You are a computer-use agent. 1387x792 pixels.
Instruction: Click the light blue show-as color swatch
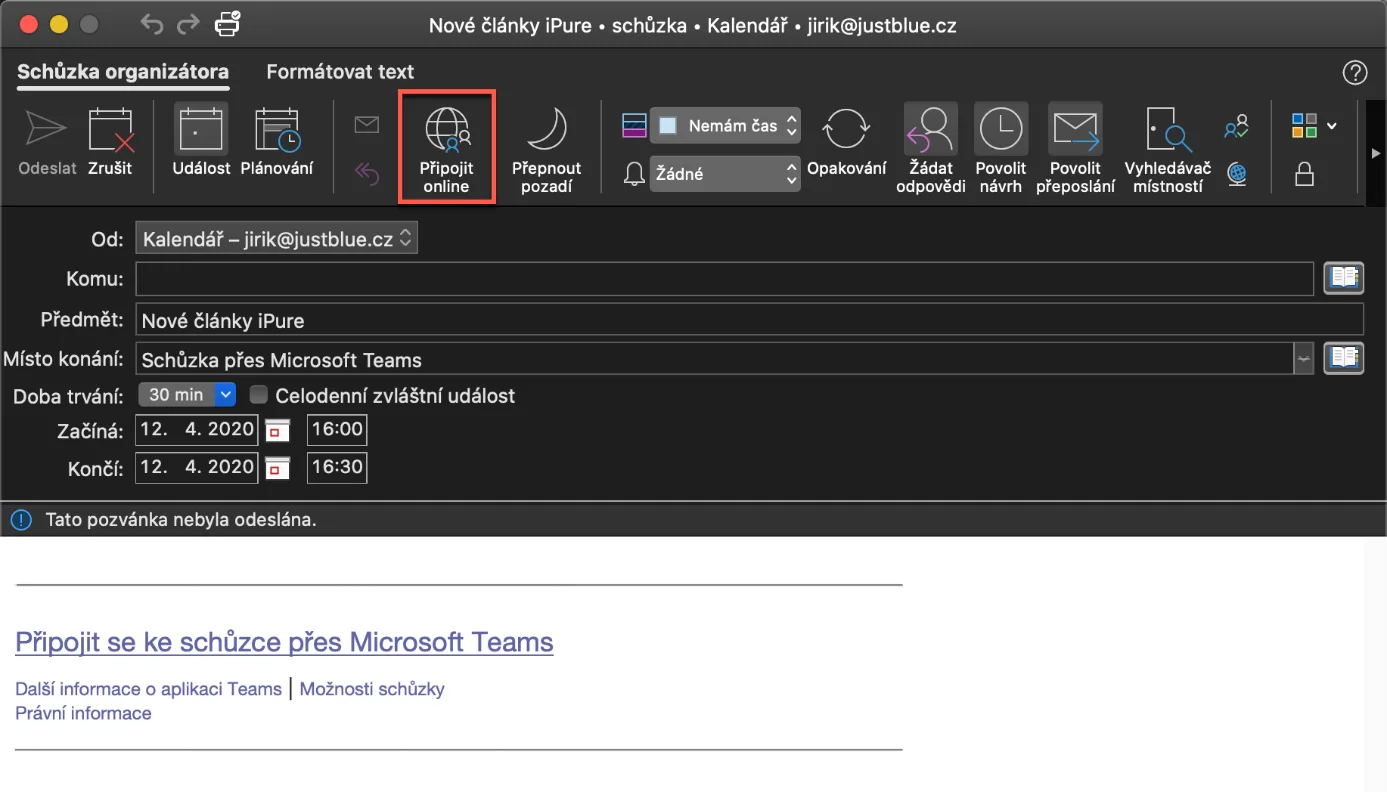pos(669,126)
